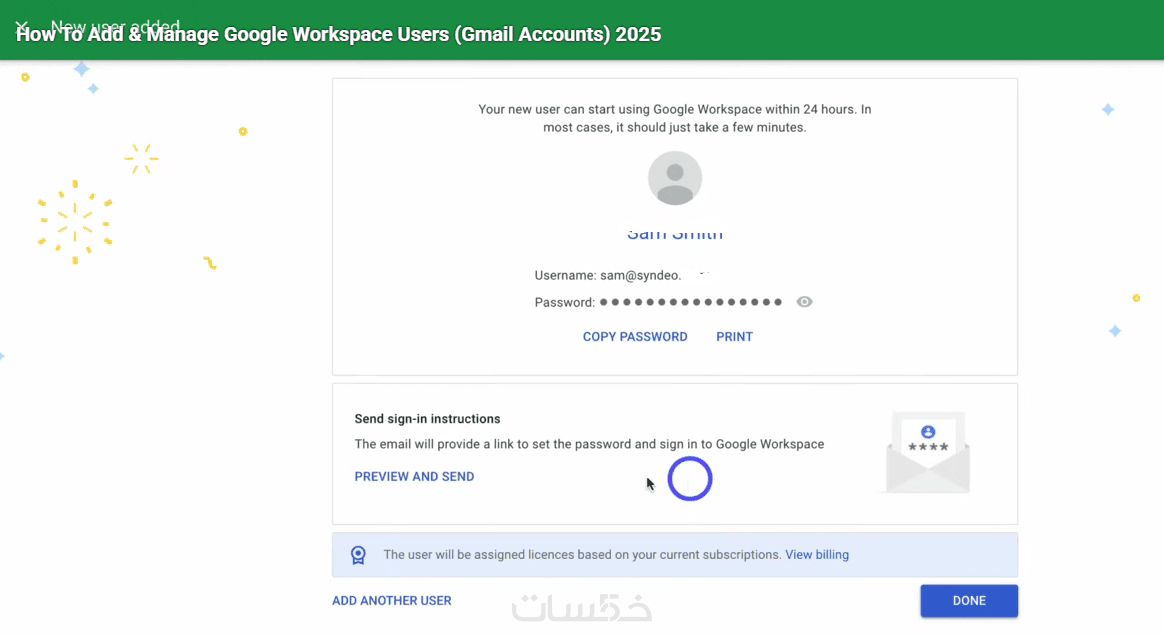The height and width of the screenshot is (635, 1164).
Task: Open Preview and Send sign-in instructions
Action: coord(414,477)
